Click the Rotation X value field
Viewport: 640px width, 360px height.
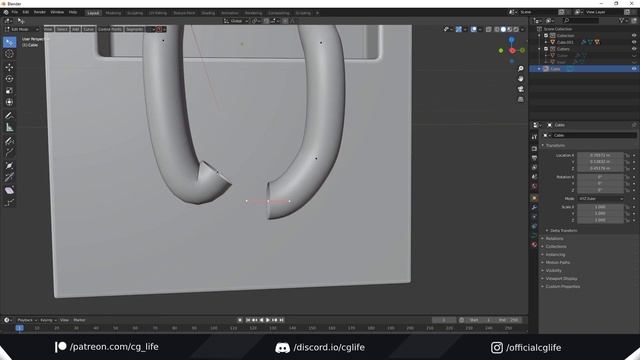pyautogui.click(x=600, y=177)
